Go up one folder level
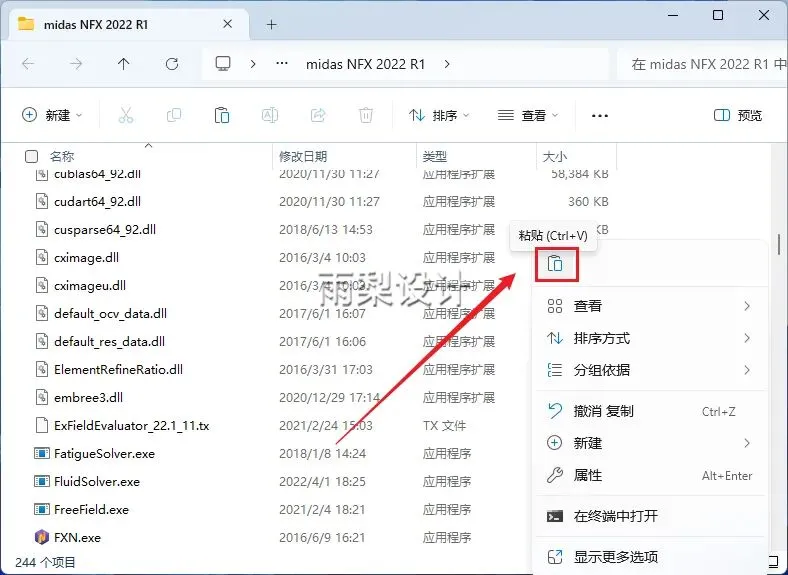 [x=123, y=64]
